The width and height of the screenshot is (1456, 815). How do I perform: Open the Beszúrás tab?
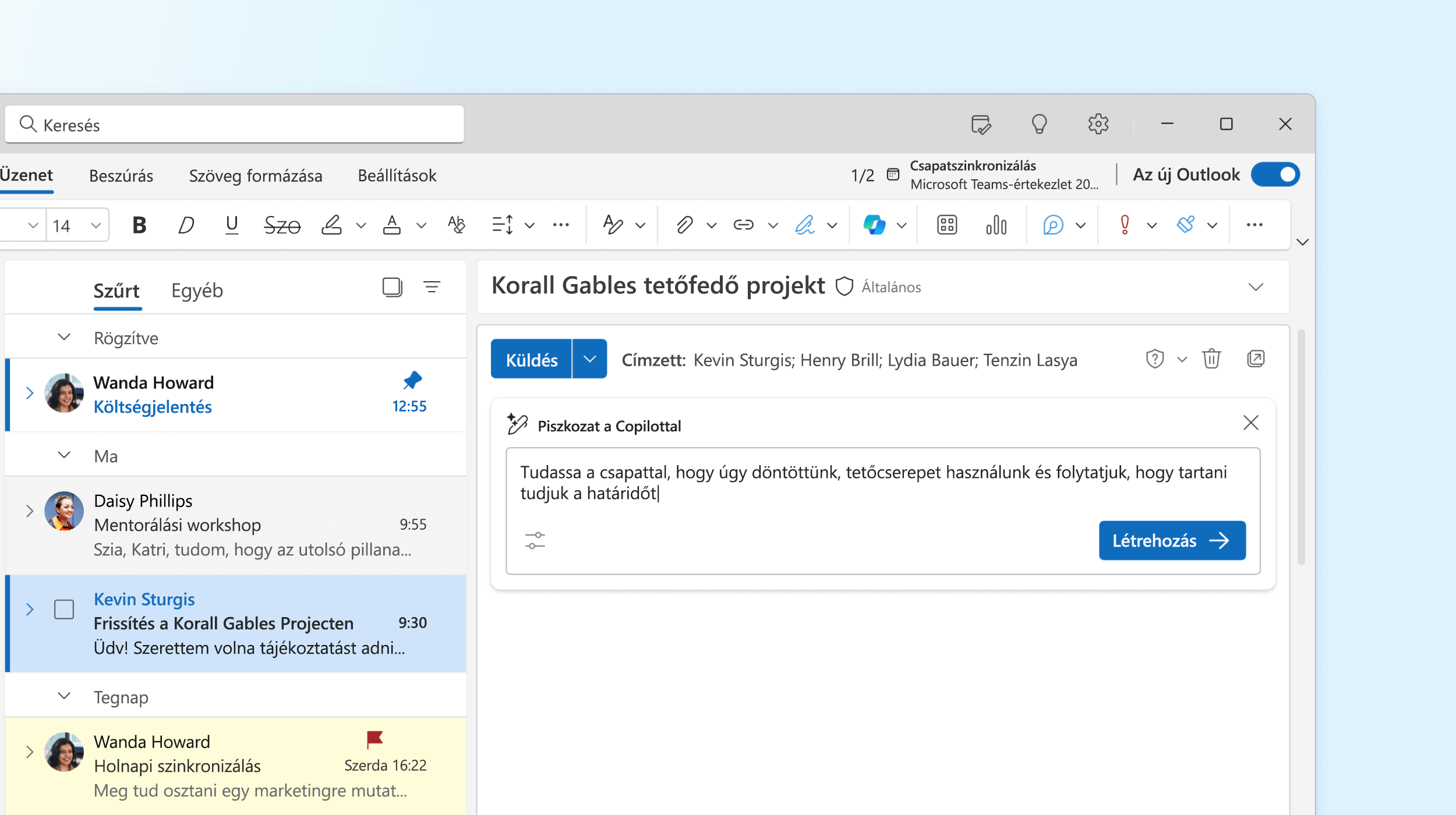click(x=121, y=176)
